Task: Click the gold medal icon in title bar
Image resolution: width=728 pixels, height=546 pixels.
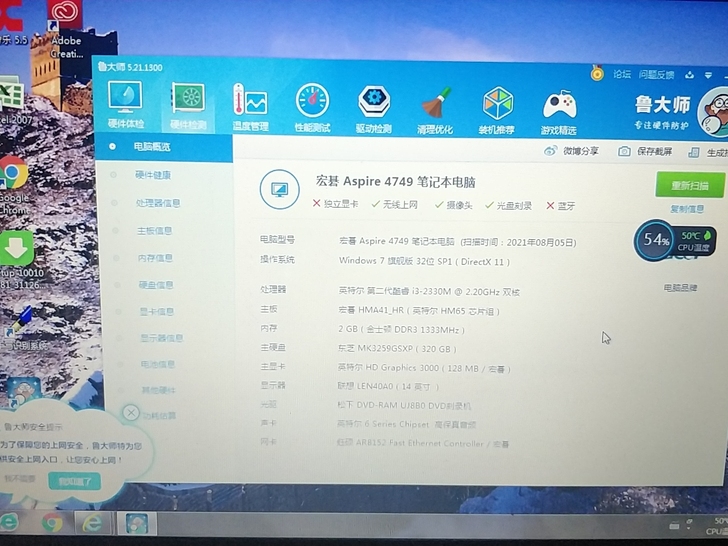Action: pos(597,73)
